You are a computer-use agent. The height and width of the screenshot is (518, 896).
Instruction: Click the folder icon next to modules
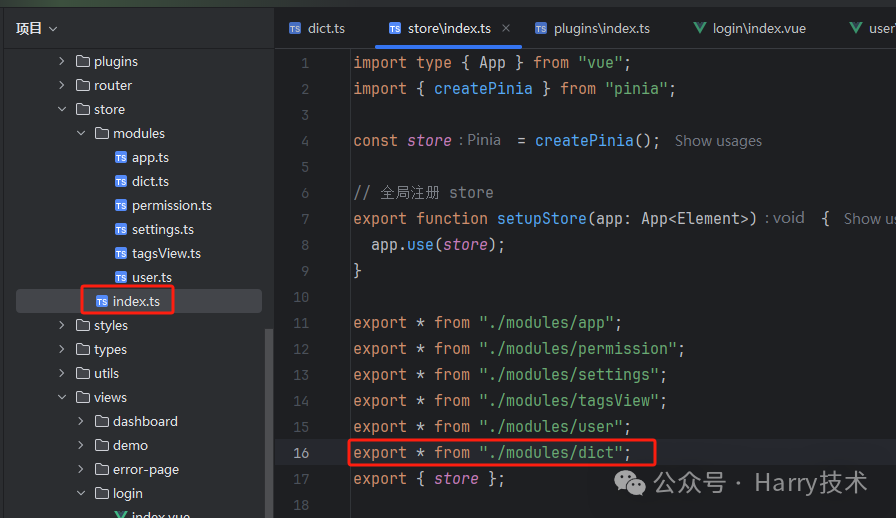(102, 133)
